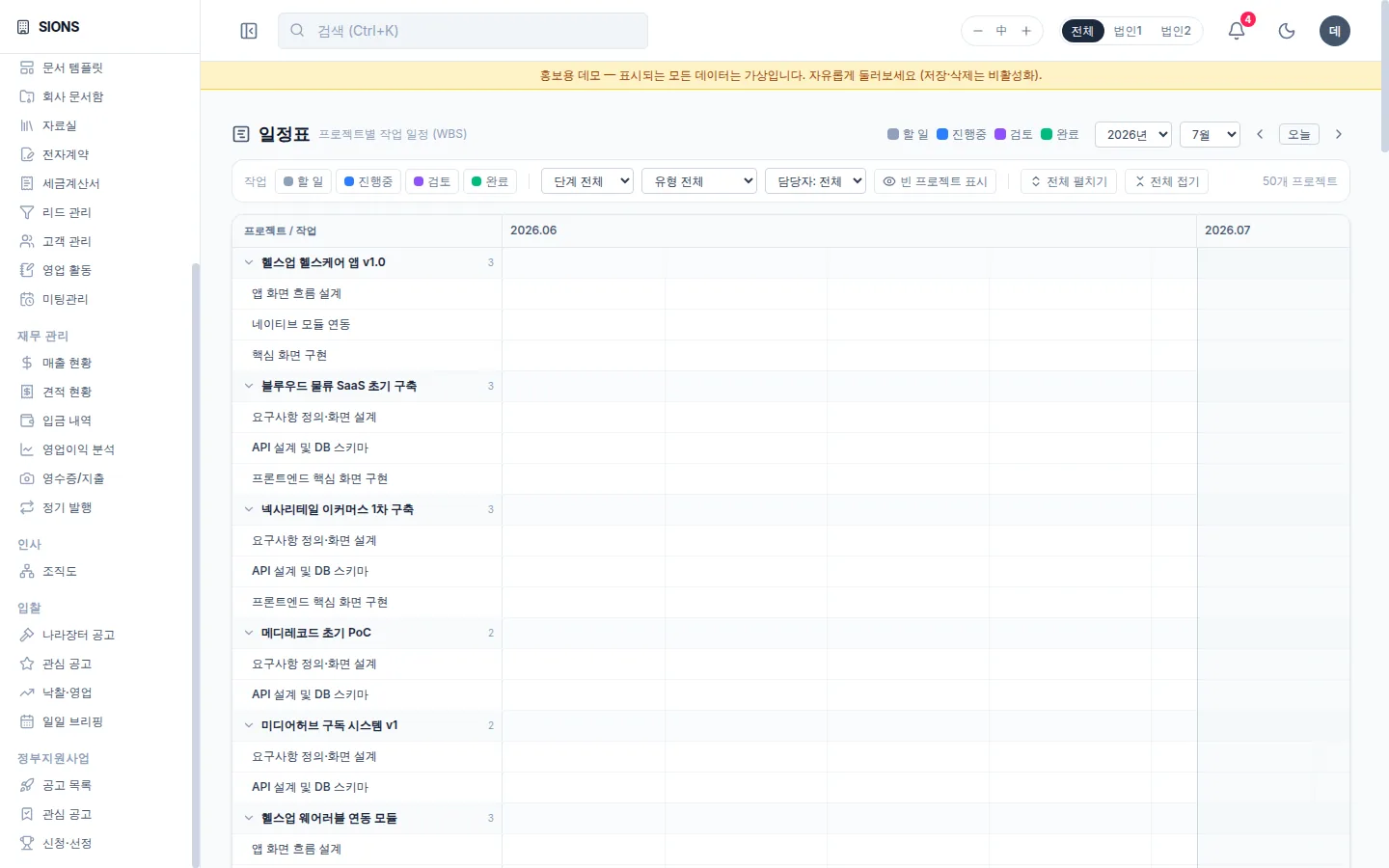
Task: Collapse 헬스업 웨어러블 연동 모듈 project
Action: coord(248,818)
